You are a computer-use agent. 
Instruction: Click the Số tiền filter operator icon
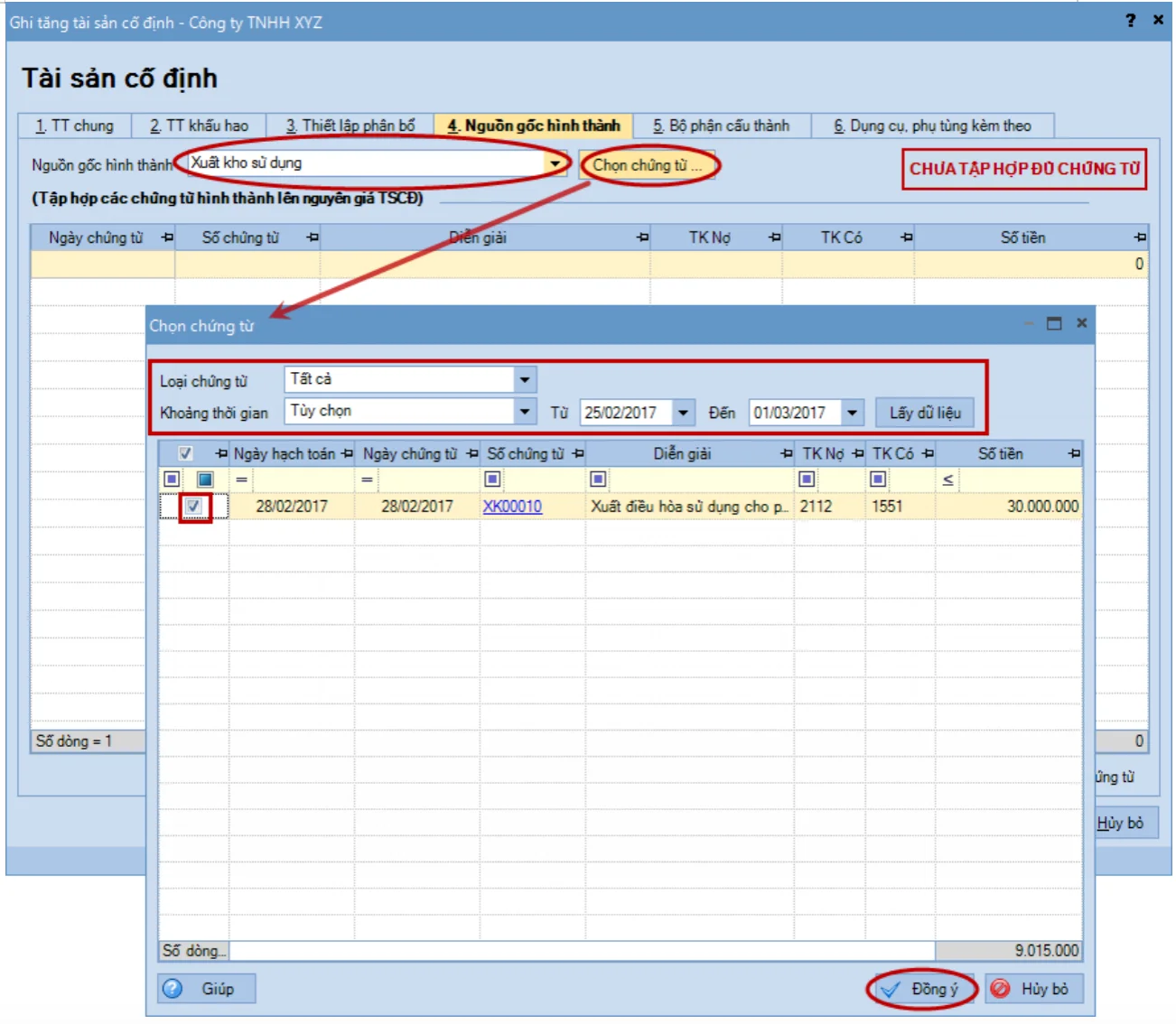pyautogui.click(x=947, y=480)
